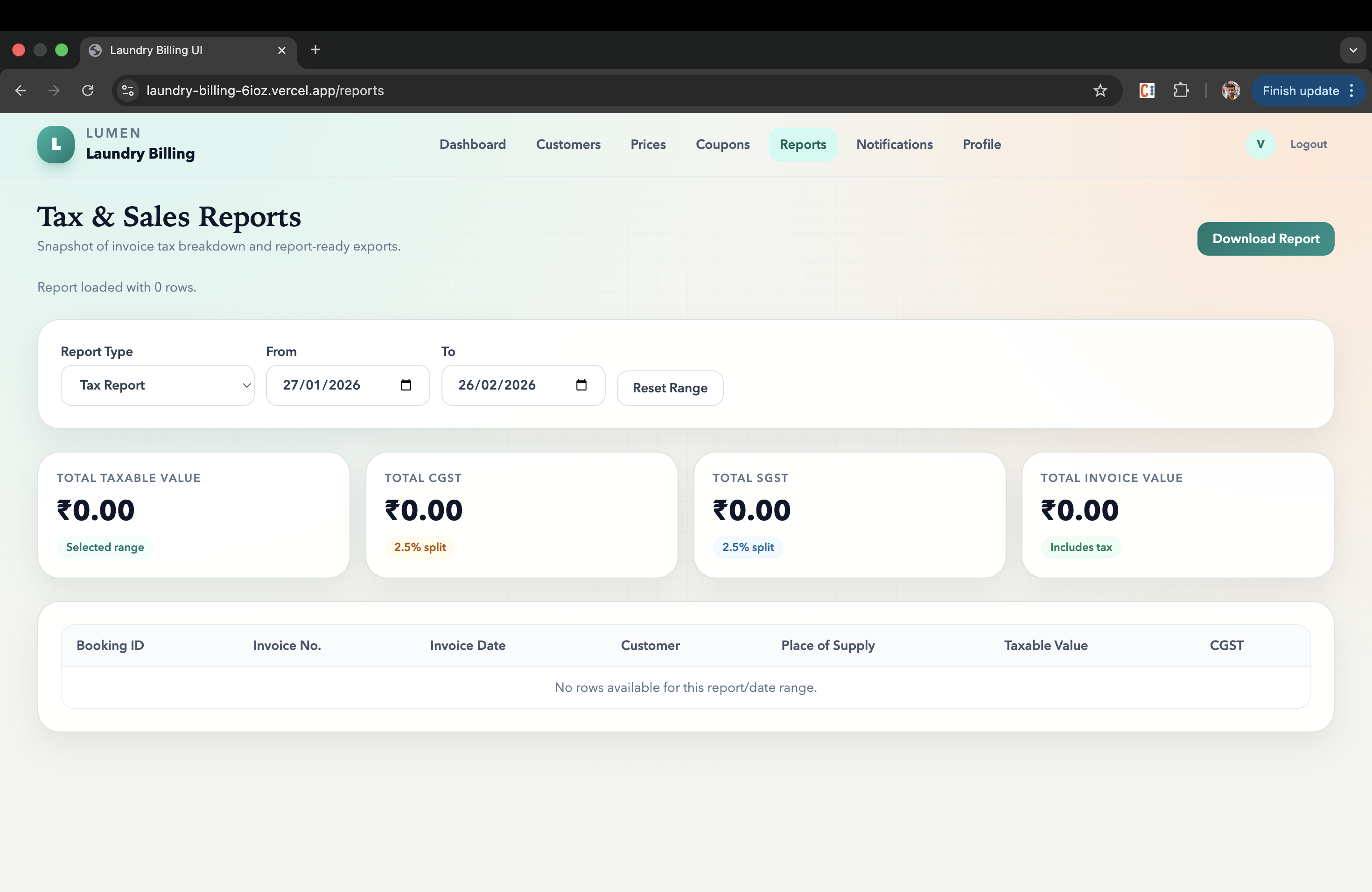Viewport: 1372px width, 892px height.
Task: Expand the tab search chevron button
Action: (x=1352, y=50)
